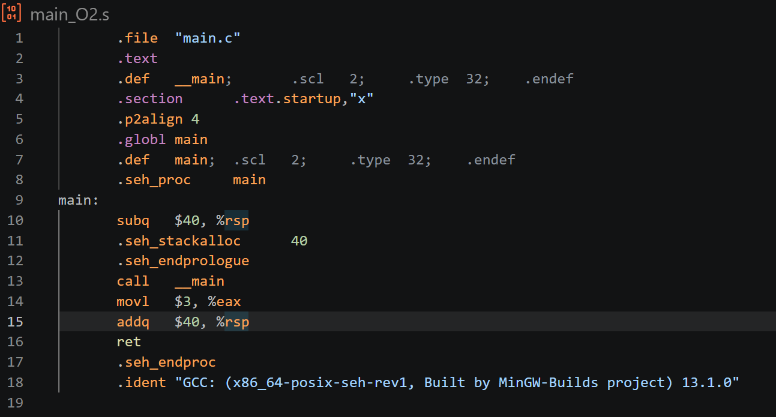Click the .seh_endproc directive
Image resolution: width=776 pixels, height=417 pixels.
(x=166, y=363)
